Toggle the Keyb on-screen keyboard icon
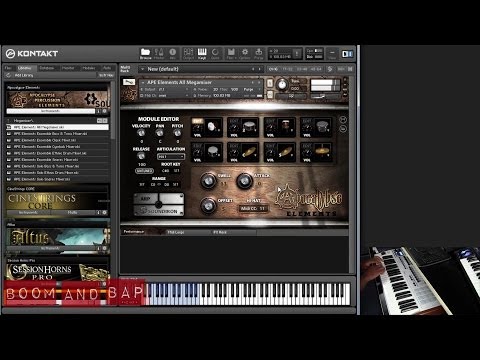The height and width of the screenshot is (360, 480). tap(202, 53)
